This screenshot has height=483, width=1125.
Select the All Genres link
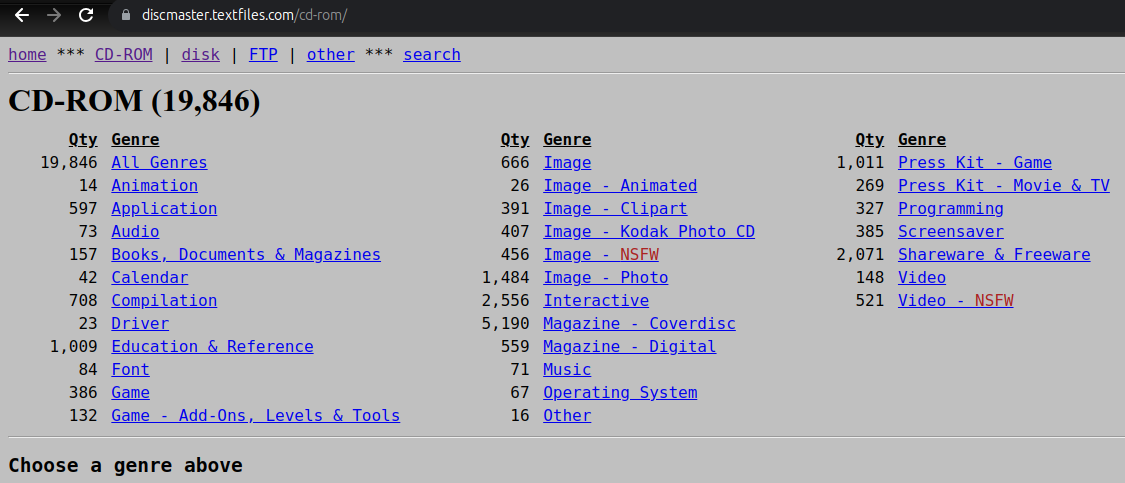point(159,163)
